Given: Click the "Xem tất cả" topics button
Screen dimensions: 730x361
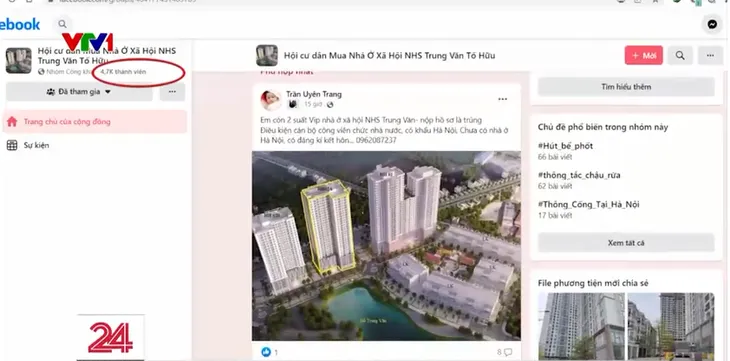Looking at the screenshot, I should 626,243.
